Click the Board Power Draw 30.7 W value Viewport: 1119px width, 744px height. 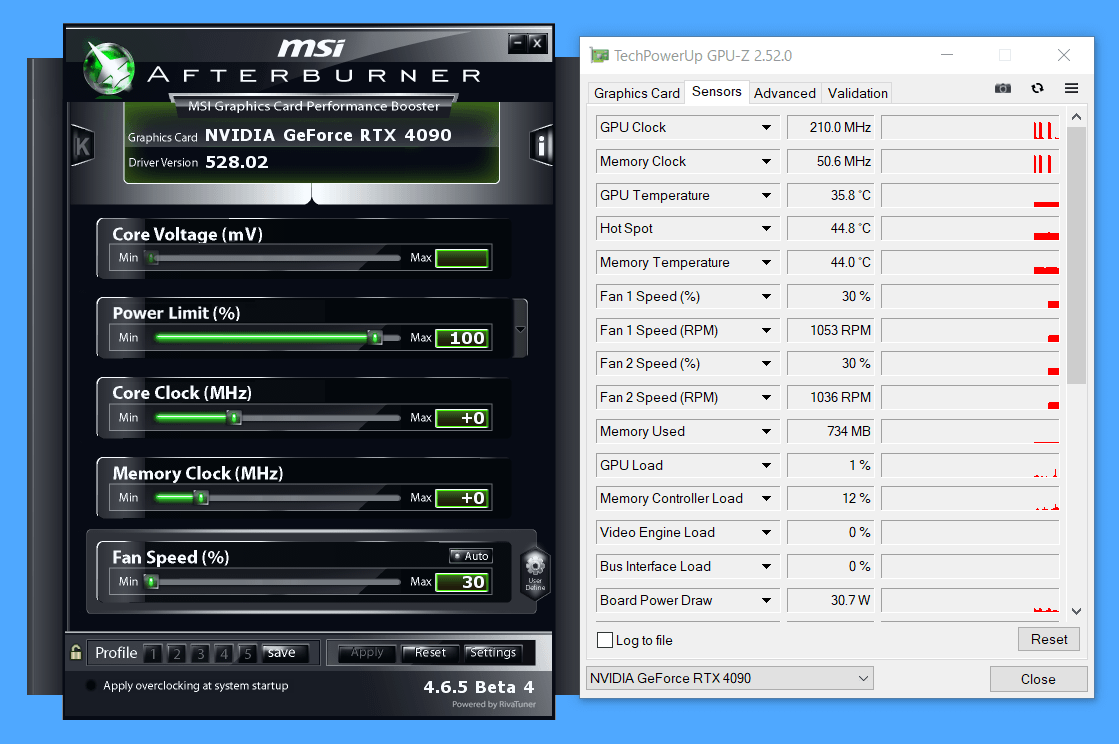tap(831, 600)
